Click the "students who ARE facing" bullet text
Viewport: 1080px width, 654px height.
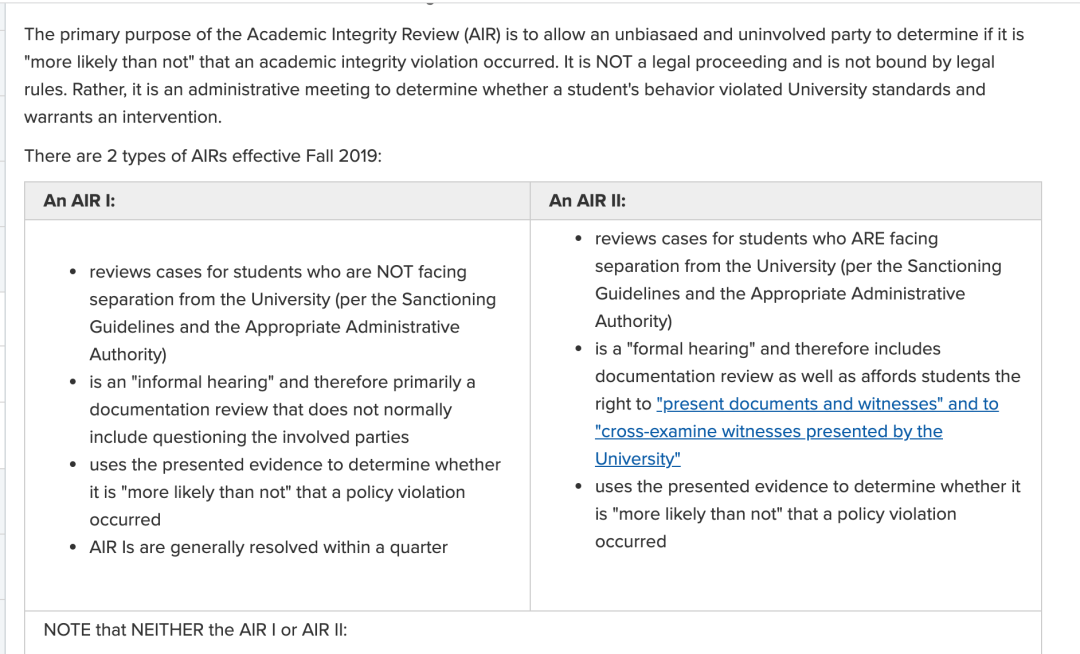766,239
